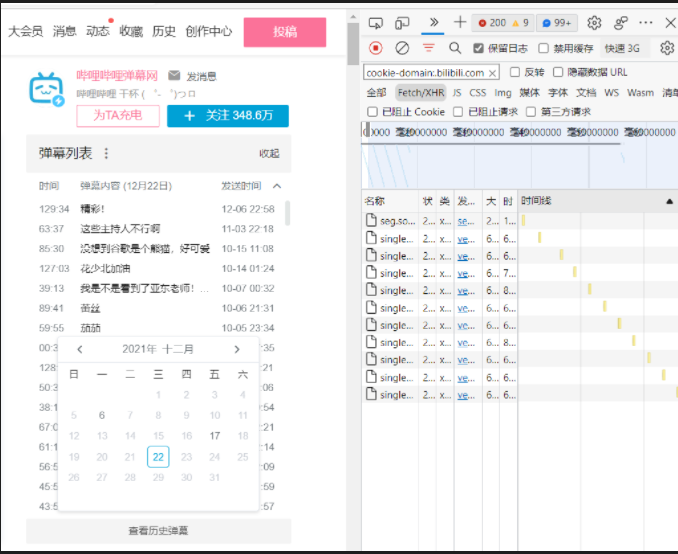Click the 关注 348.6万 follow button
The height and width of the screenshot is (554, 678).
click(x=228, y=115)
